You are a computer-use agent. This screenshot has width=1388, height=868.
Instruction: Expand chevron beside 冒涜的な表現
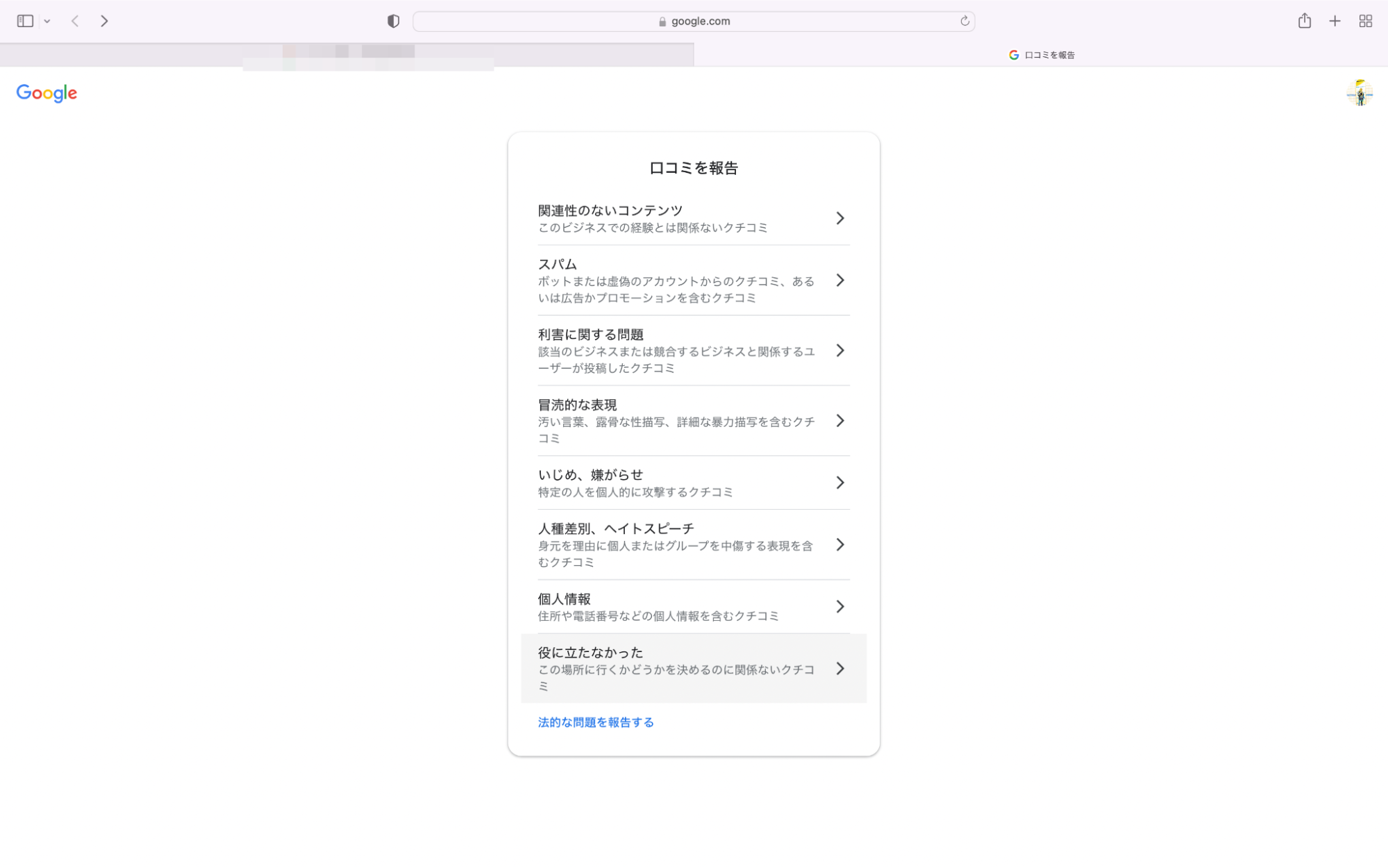pyautogui.click(x=840, y=421)
